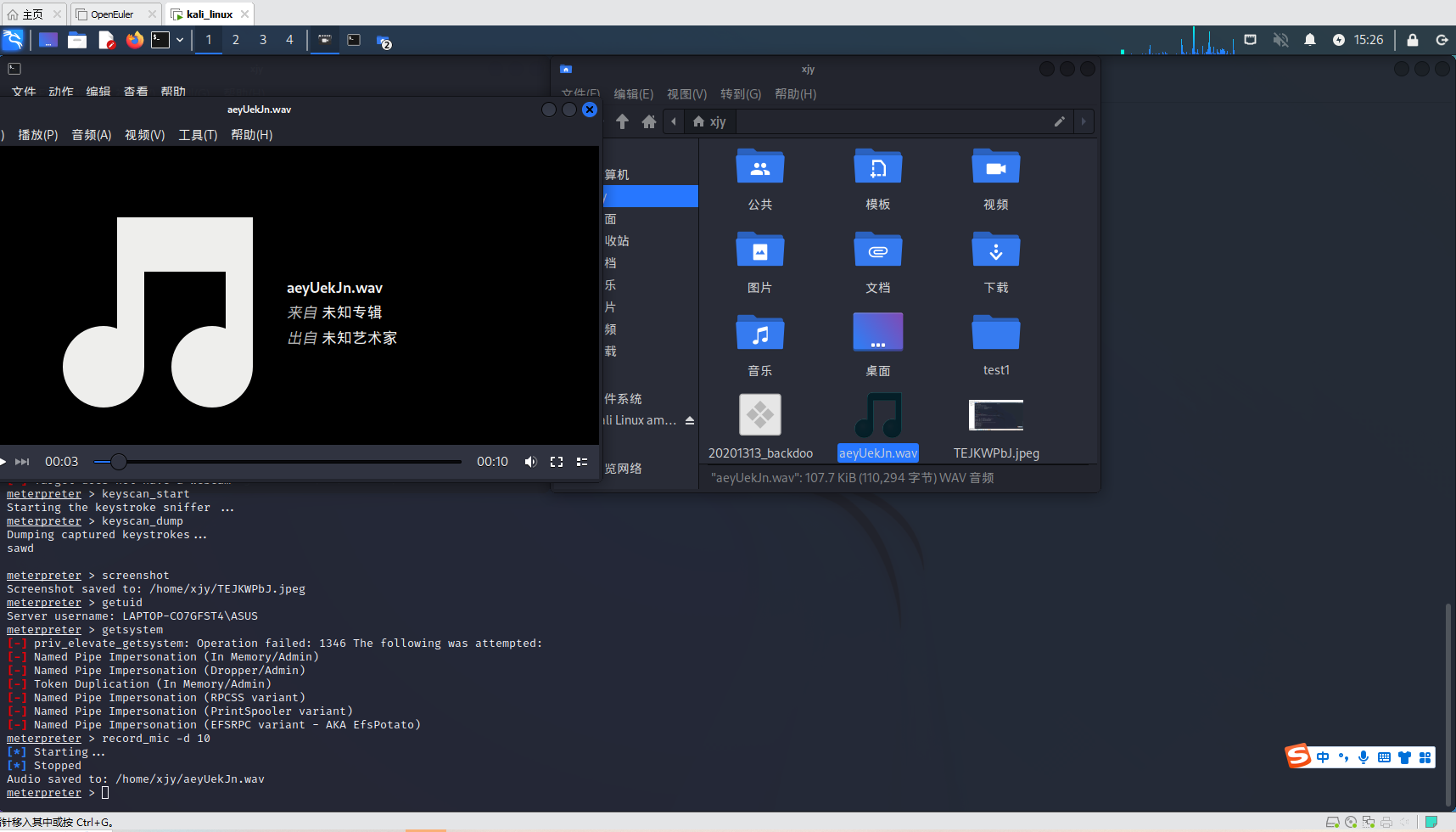Image resolution: width=1456 pixels, height=832 pixels.
Task: Expand the terminal launcher dropdown arrow
Action: [180, 40]
